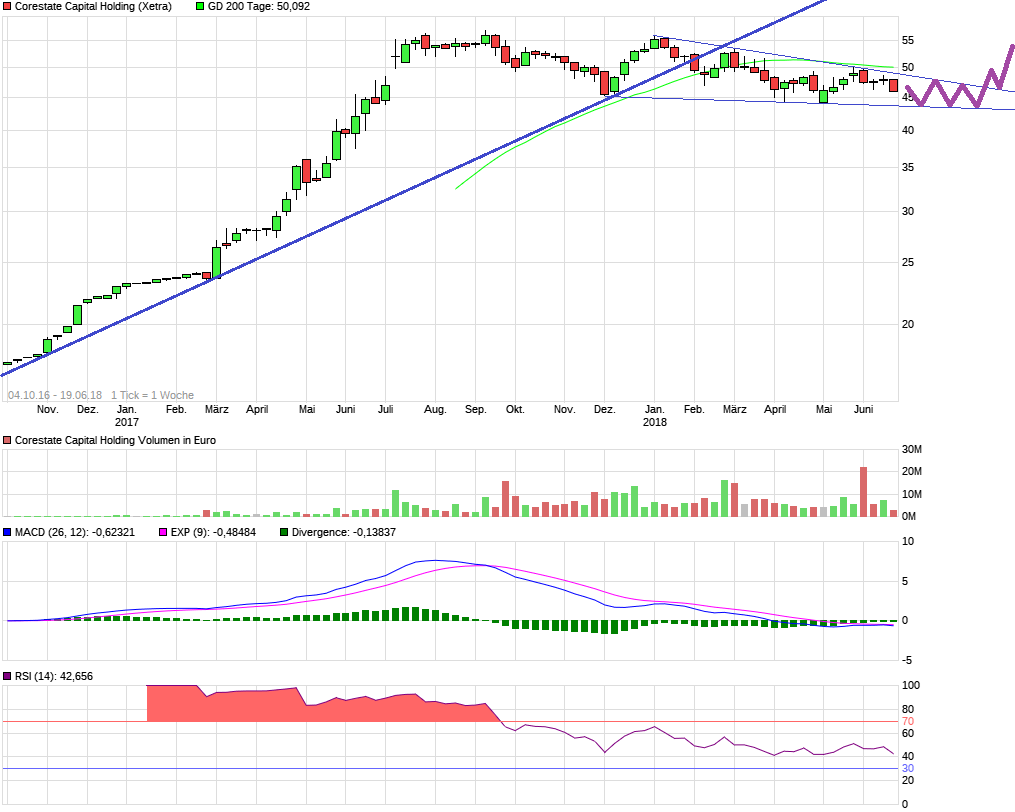The width and height of the screenshot is (1015, 812).
Task: Click the dark green Divergence legend swatch
Action: (284, 532)
